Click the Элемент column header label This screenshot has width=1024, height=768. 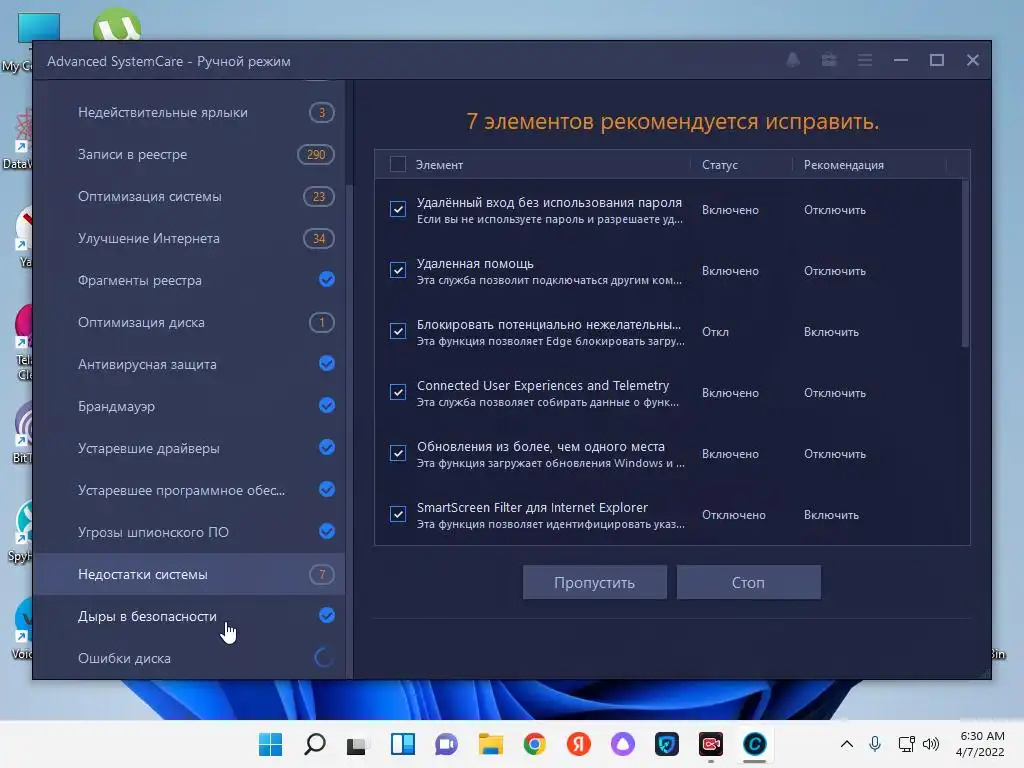coord(439,165)
